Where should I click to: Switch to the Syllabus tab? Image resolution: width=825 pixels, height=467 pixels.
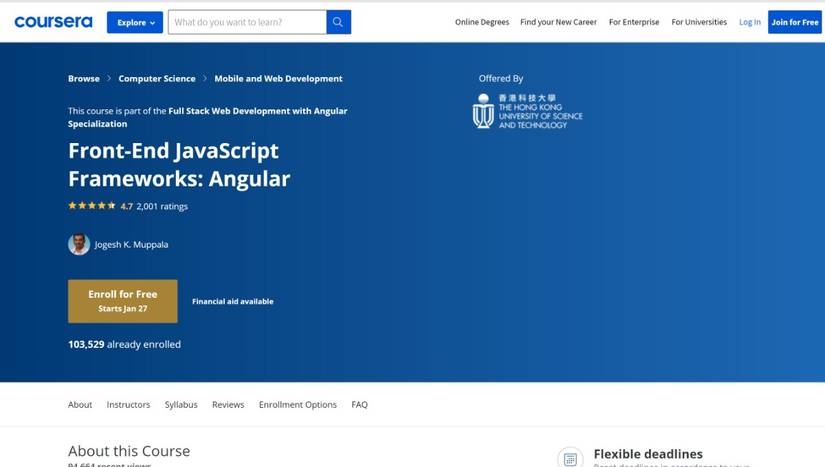pos(181,404)
